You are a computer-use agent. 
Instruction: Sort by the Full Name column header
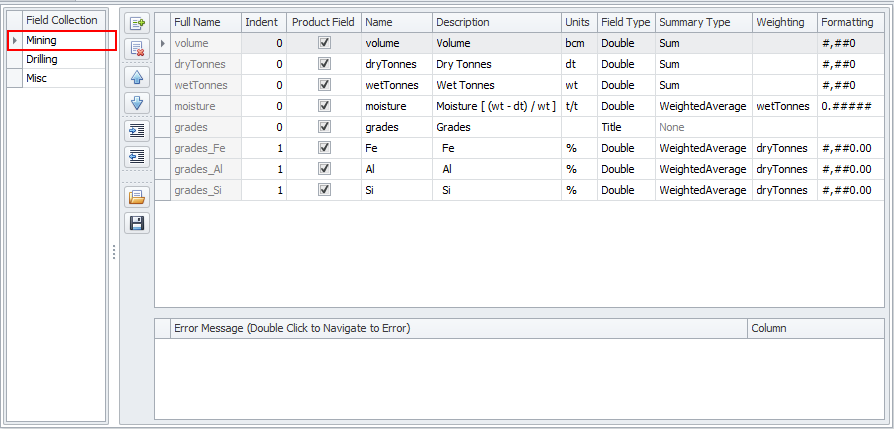204,22
